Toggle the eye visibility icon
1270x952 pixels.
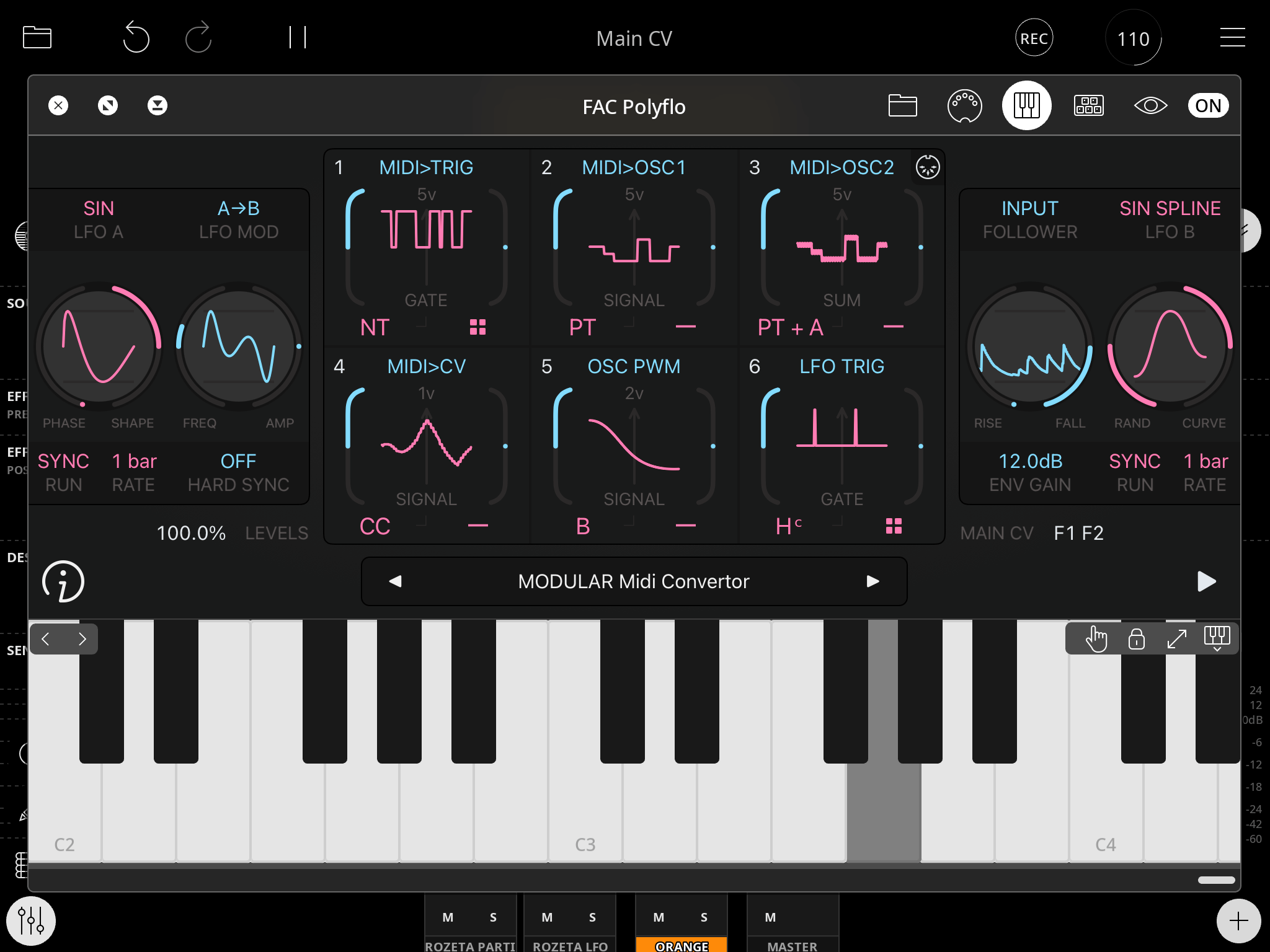(x=1150, y=105)
